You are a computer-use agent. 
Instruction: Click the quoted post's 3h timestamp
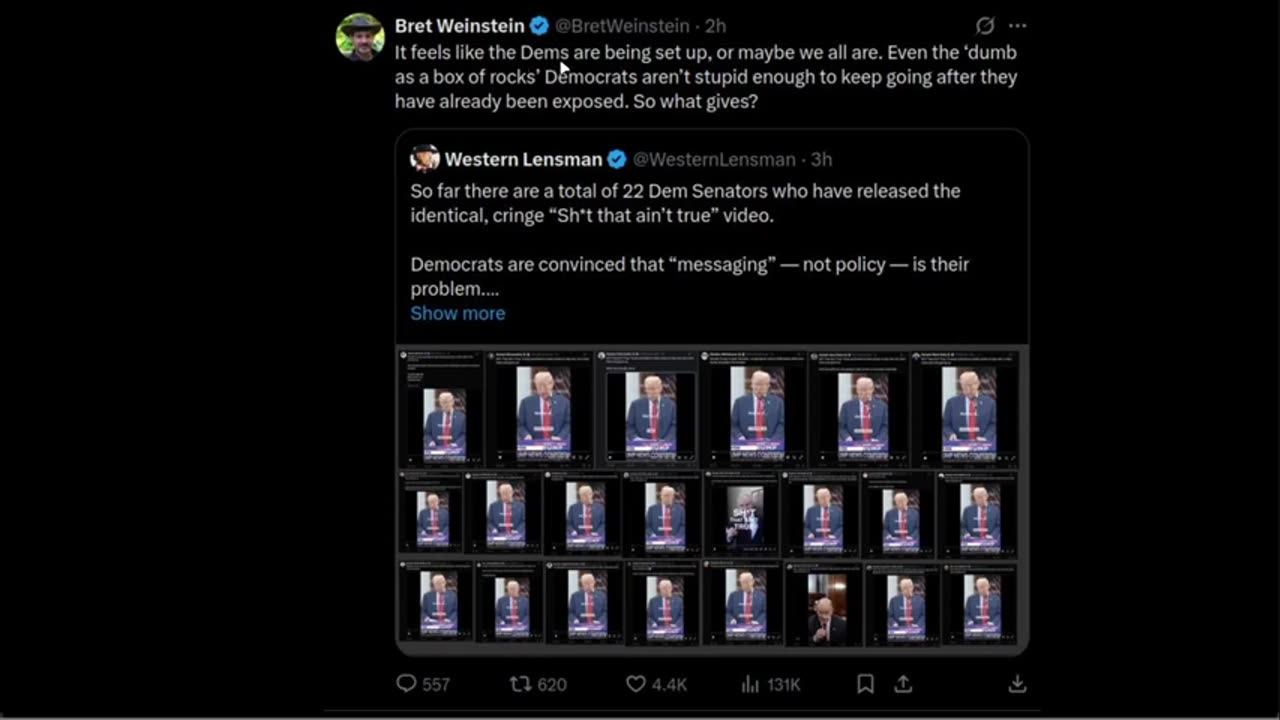click(821, 159)
